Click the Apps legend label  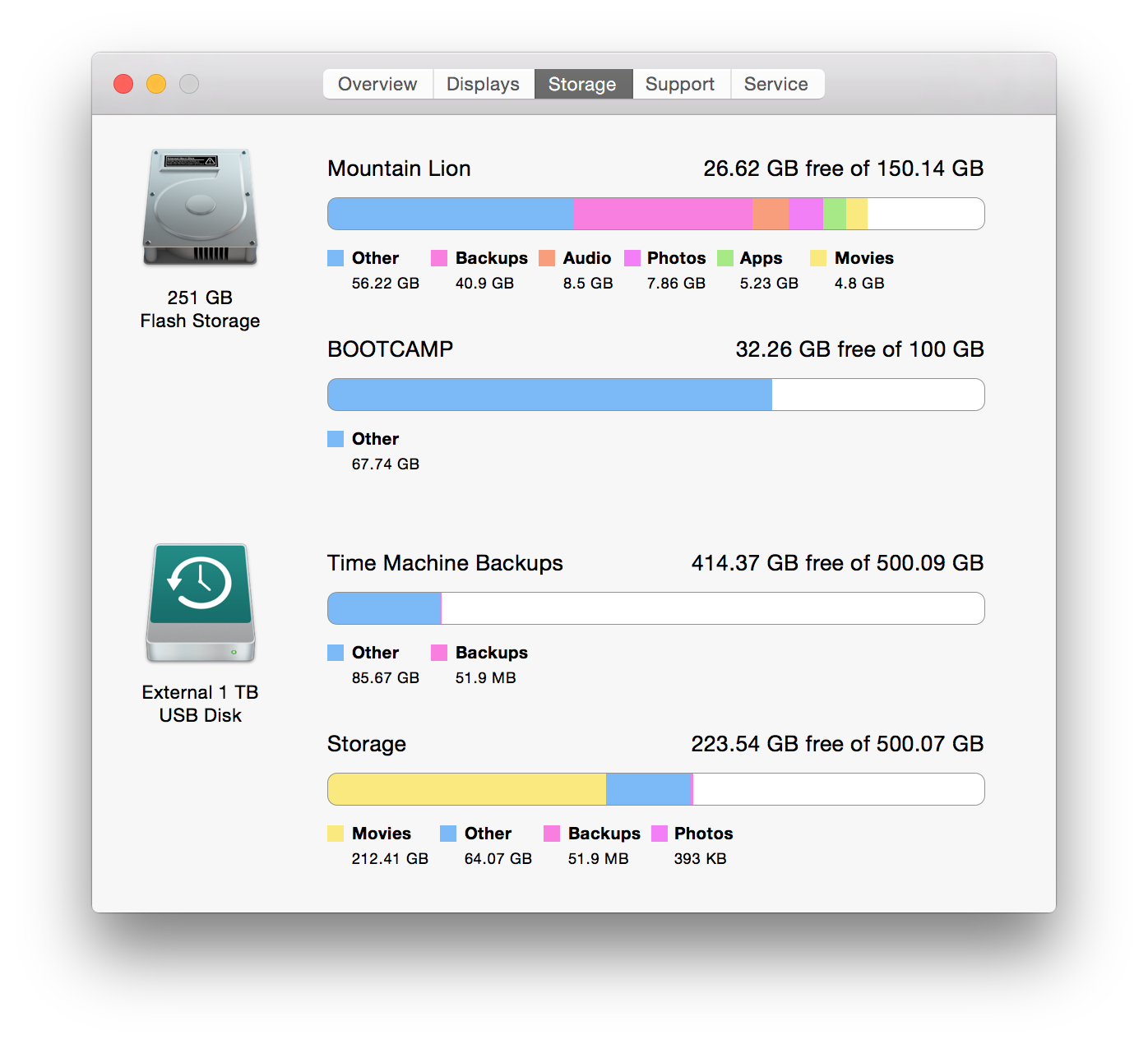(761, 259)
